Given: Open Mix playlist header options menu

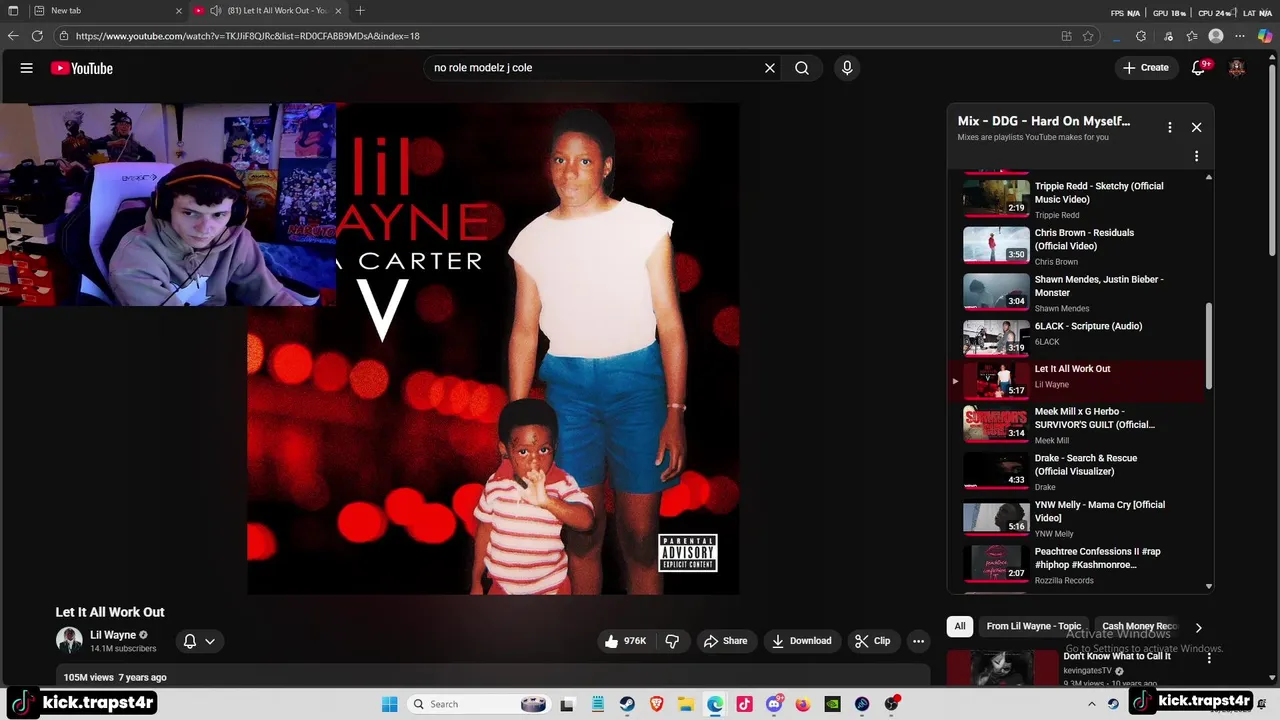Looking at the screenshot, I should point(1169,127).
